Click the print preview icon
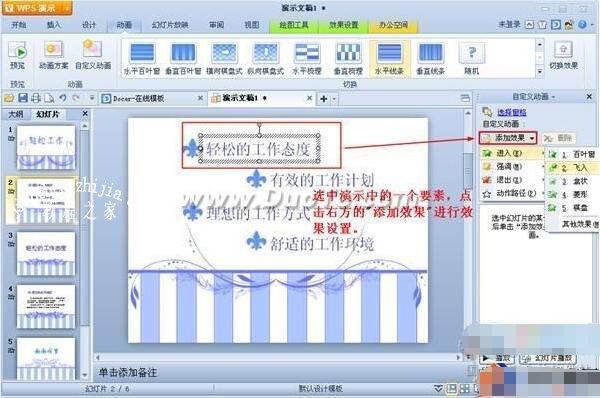 [x=49, y=98]
